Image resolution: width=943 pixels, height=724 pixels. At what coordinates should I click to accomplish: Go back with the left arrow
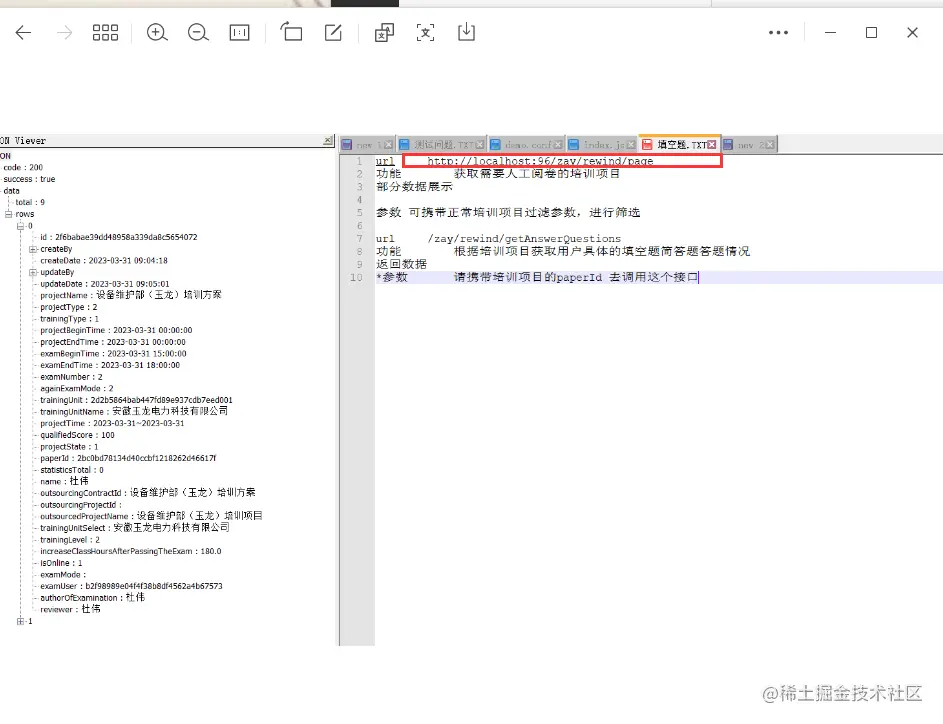point(23,32)
